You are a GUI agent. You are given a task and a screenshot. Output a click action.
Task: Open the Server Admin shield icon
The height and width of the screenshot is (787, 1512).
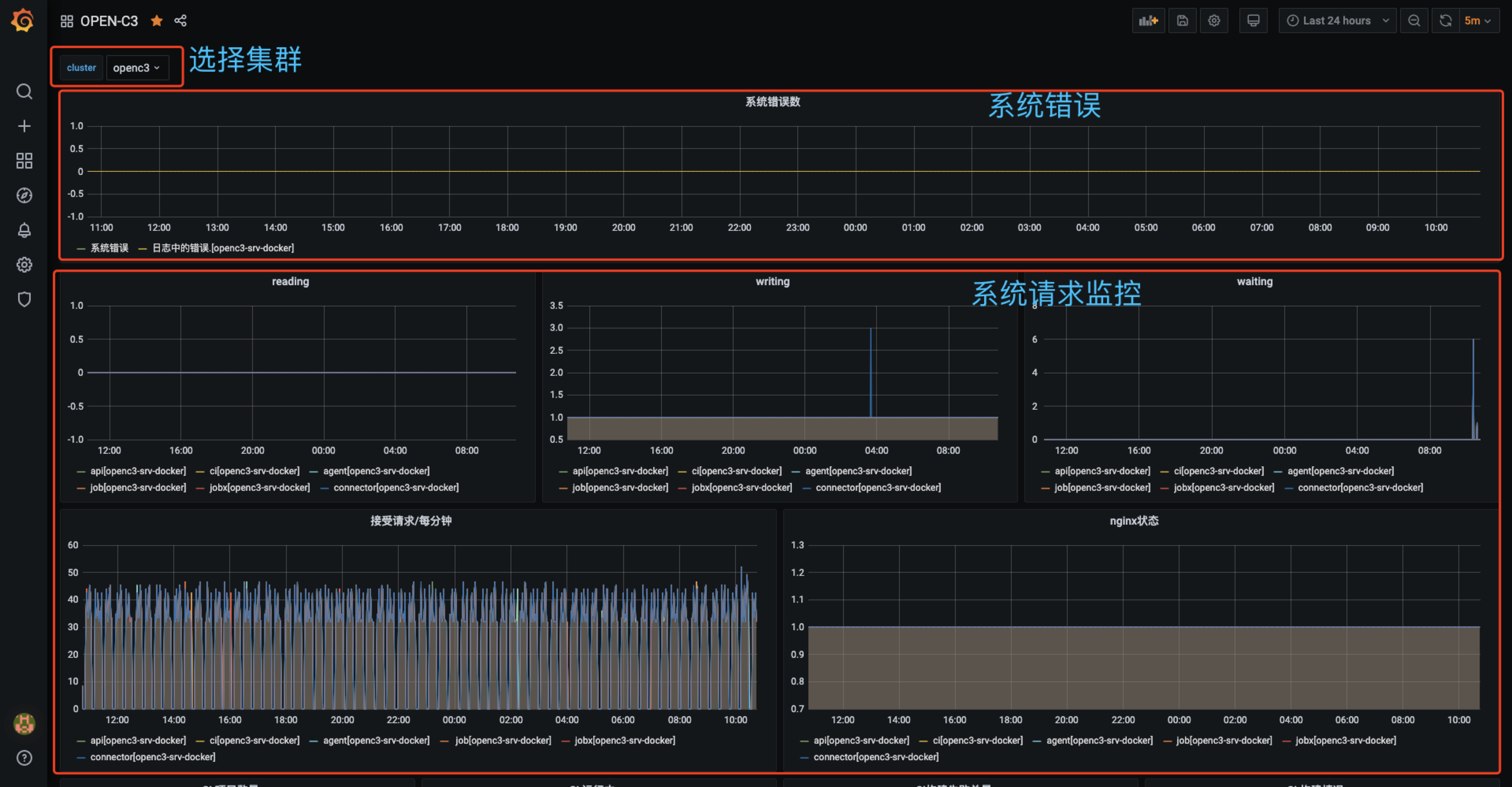pos(24,299)
